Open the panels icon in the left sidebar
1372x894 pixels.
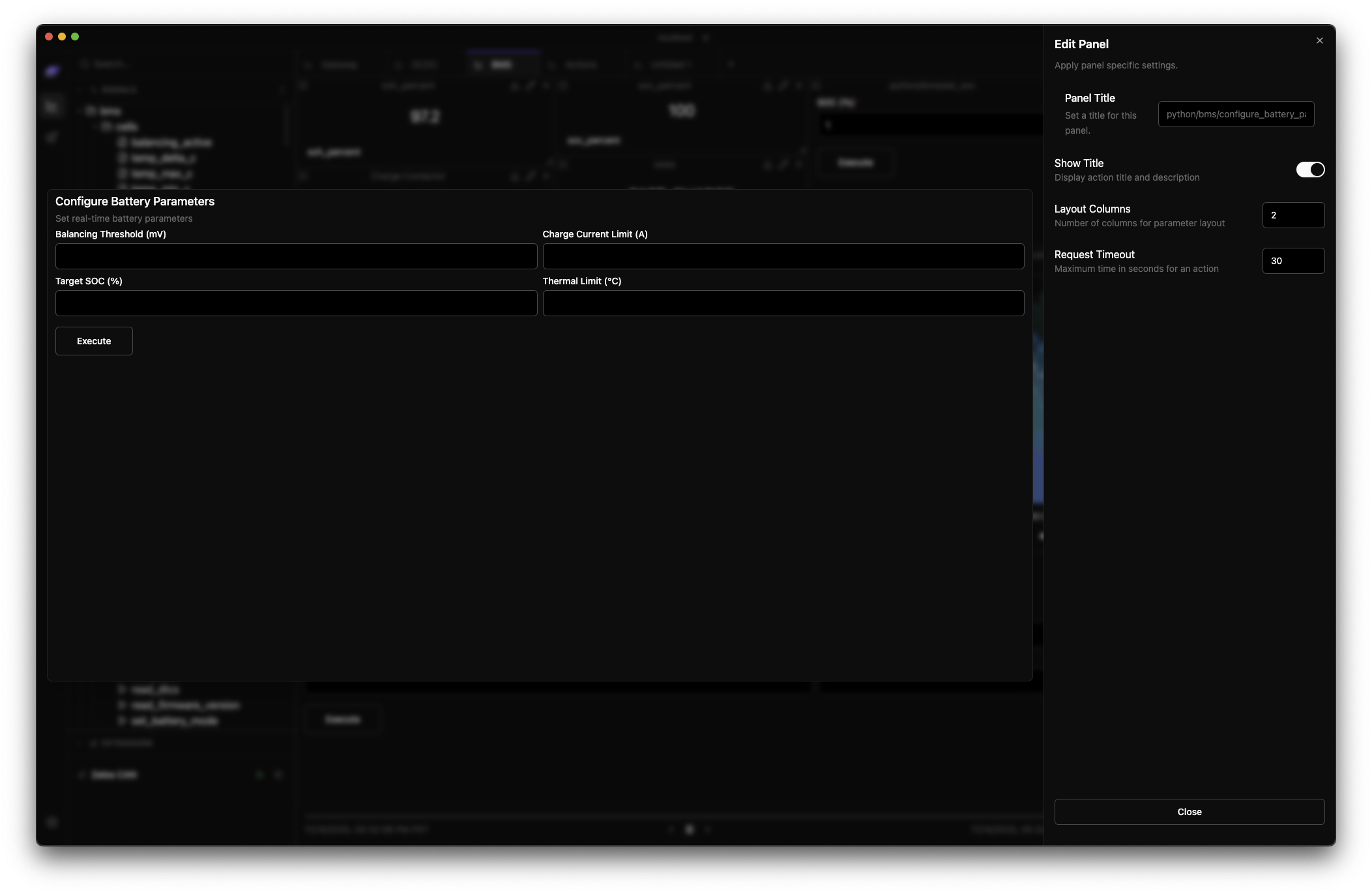(52, 106)
